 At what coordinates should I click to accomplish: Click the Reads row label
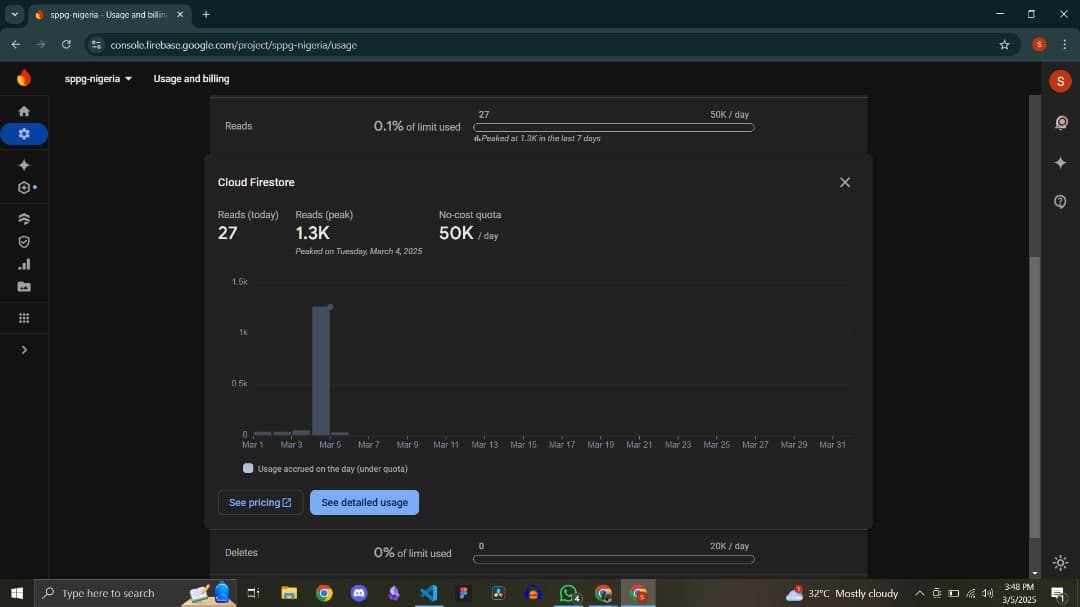click(x=238, y=126)
